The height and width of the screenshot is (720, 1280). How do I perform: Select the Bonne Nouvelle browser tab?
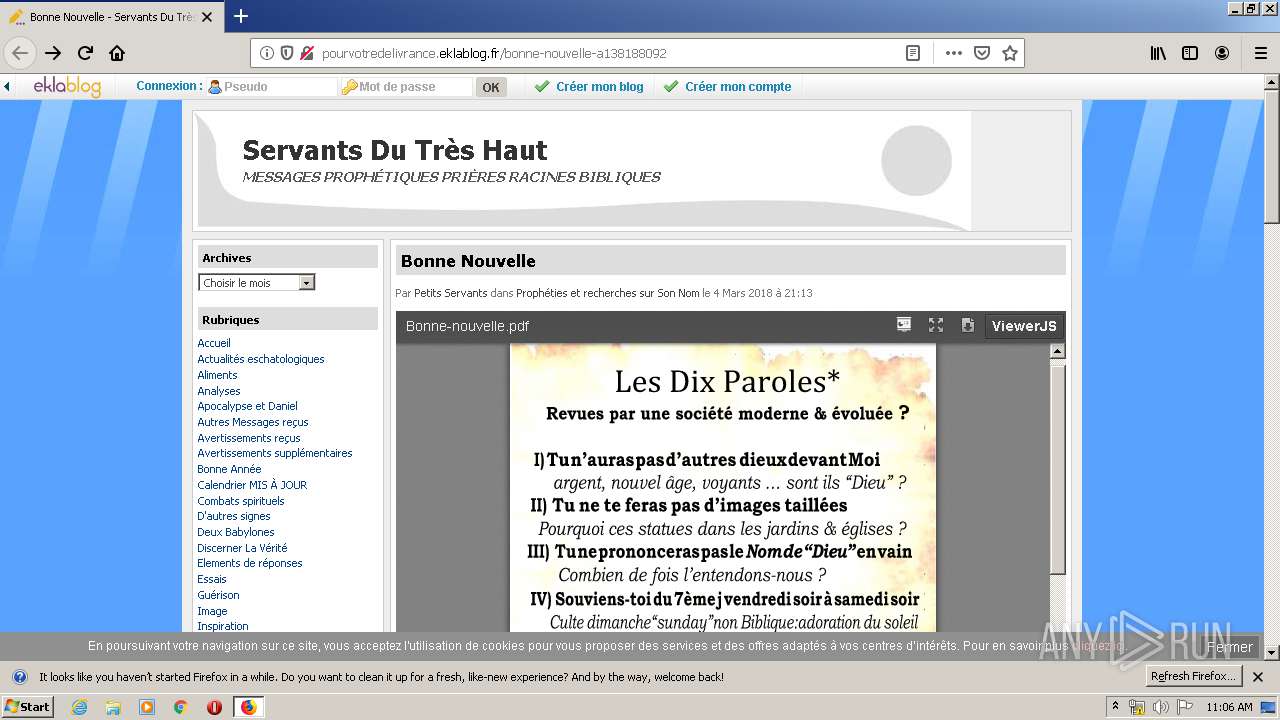coord(112,17)
